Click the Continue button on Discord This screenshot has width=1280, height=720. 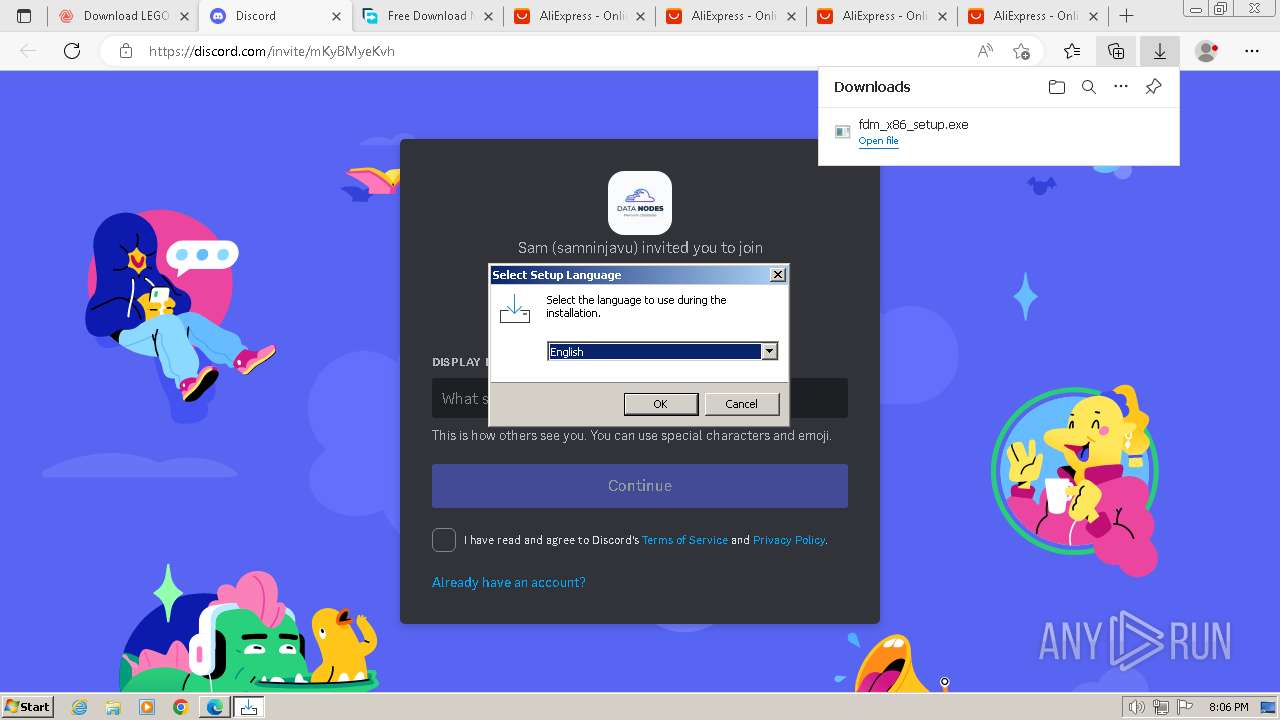pos(640,486)
